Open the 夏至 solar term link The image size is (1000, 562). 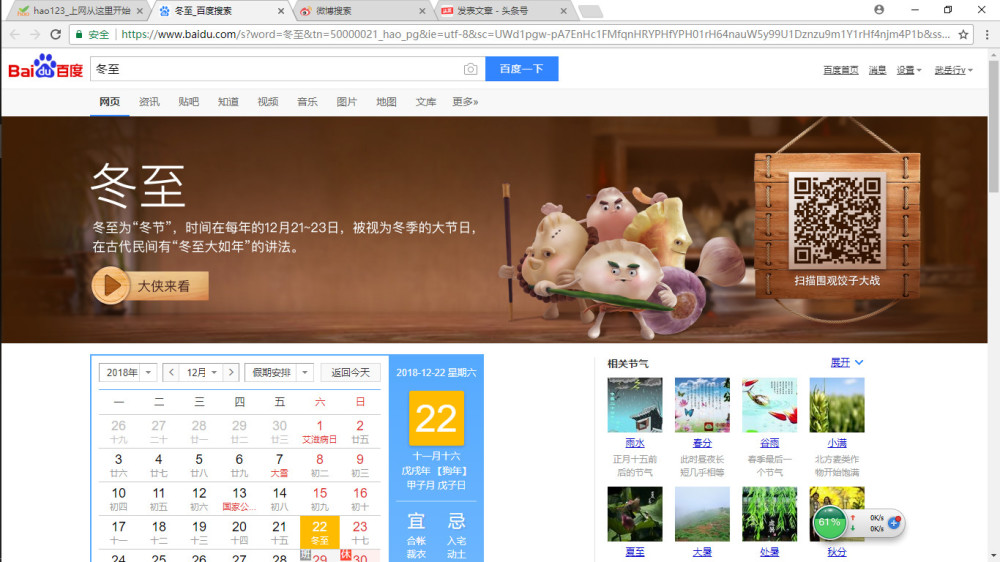coord(635,552)
